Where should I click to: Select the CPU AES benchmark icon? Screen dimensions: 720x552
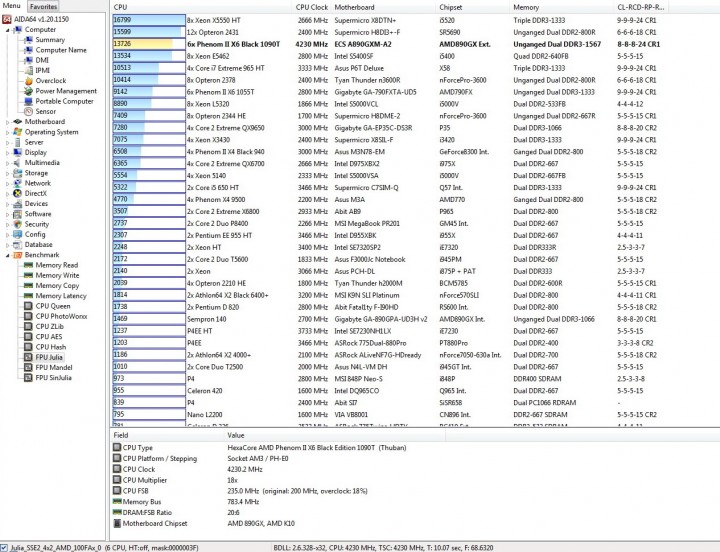pyautogui.click(x=28, y=337)
